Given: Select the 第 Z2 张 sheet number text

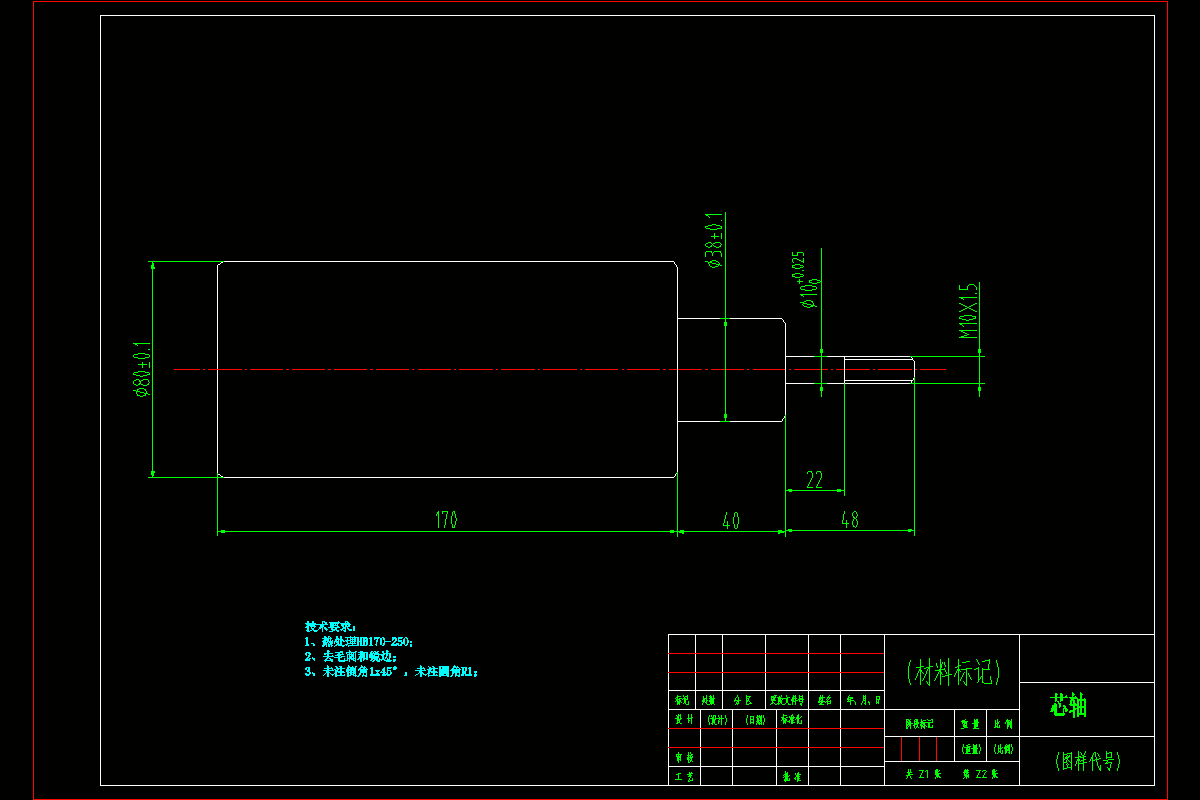Looking at the screenshot, I should pyautogui.click(x=982, y=774).
